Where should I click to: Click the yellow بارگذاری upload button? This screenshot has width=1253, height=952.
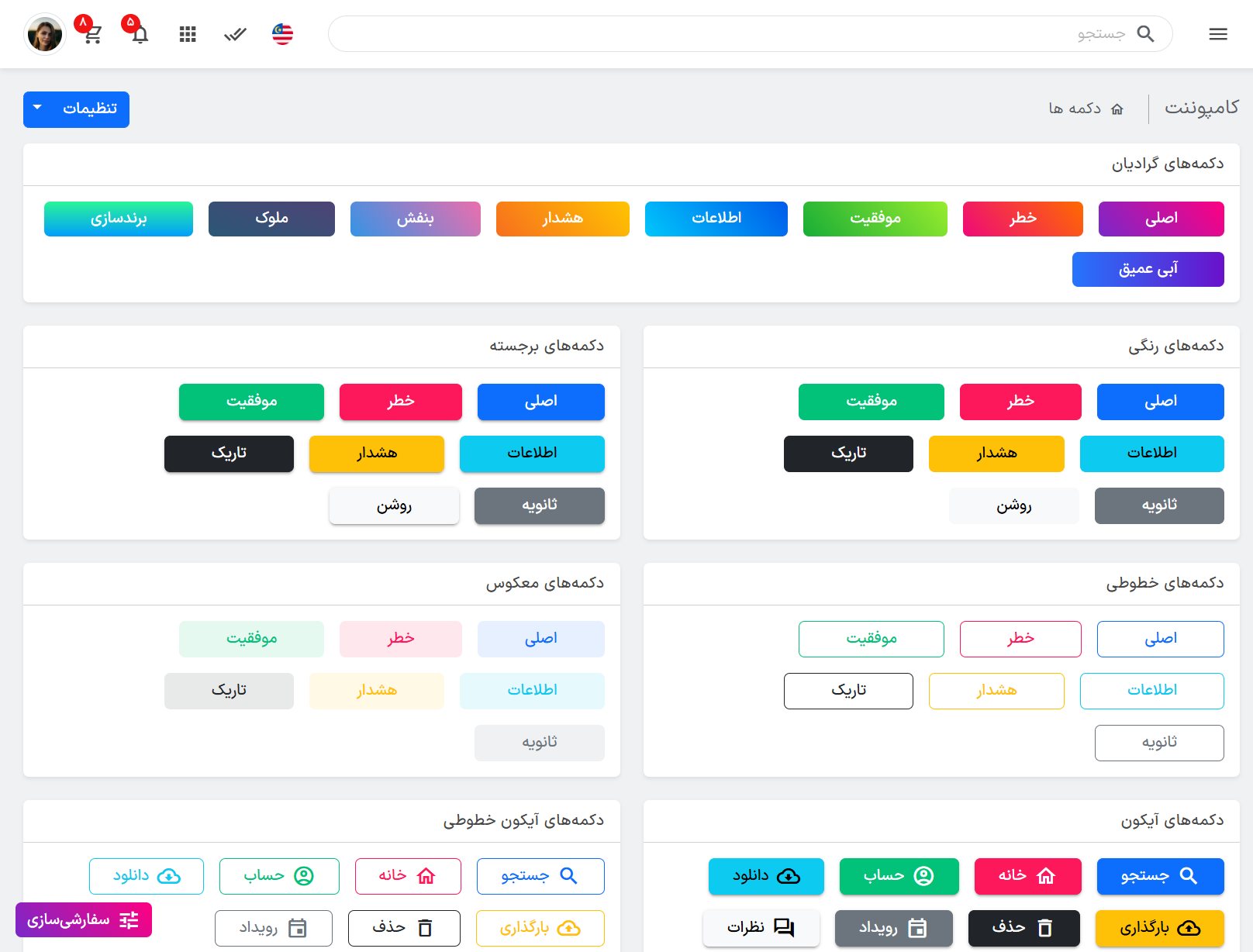click(1160, 928)
